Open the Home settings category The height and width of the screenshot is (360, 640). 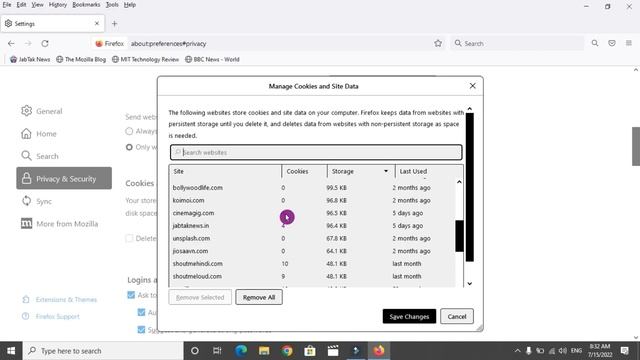point(39,133)
